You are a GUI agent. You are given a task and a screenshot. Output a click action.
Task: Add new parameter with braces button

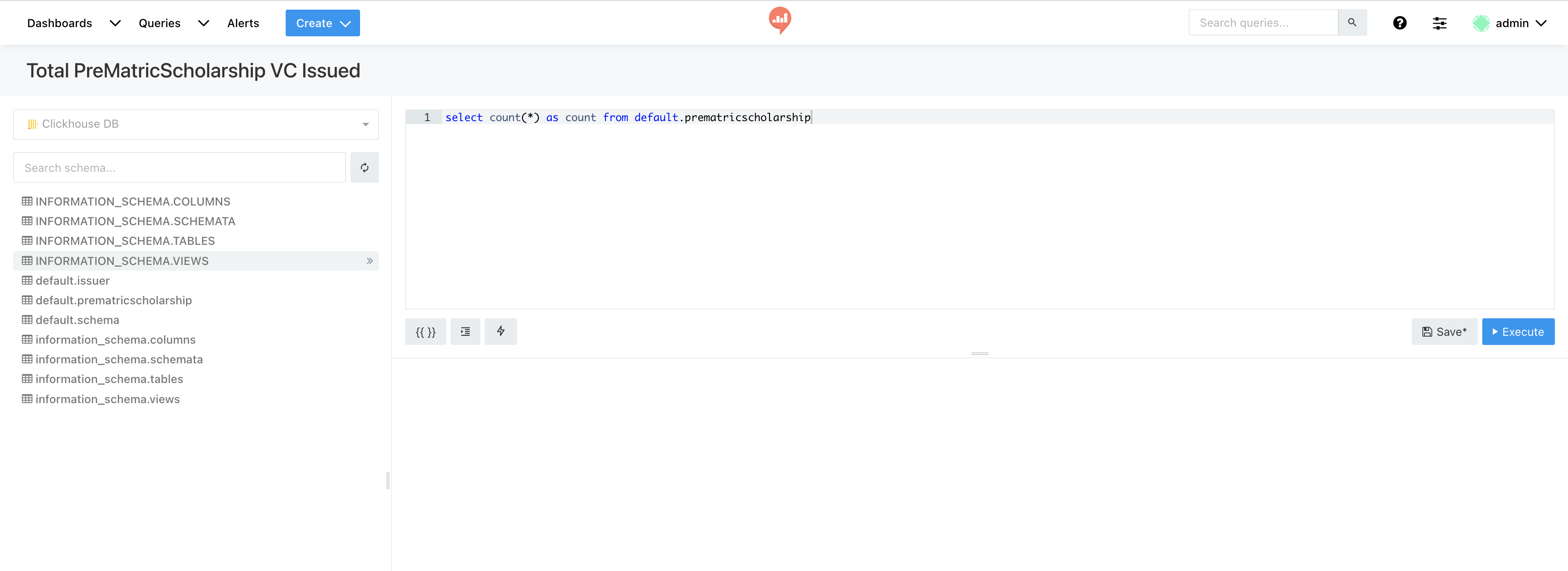[x=425, y=332]
